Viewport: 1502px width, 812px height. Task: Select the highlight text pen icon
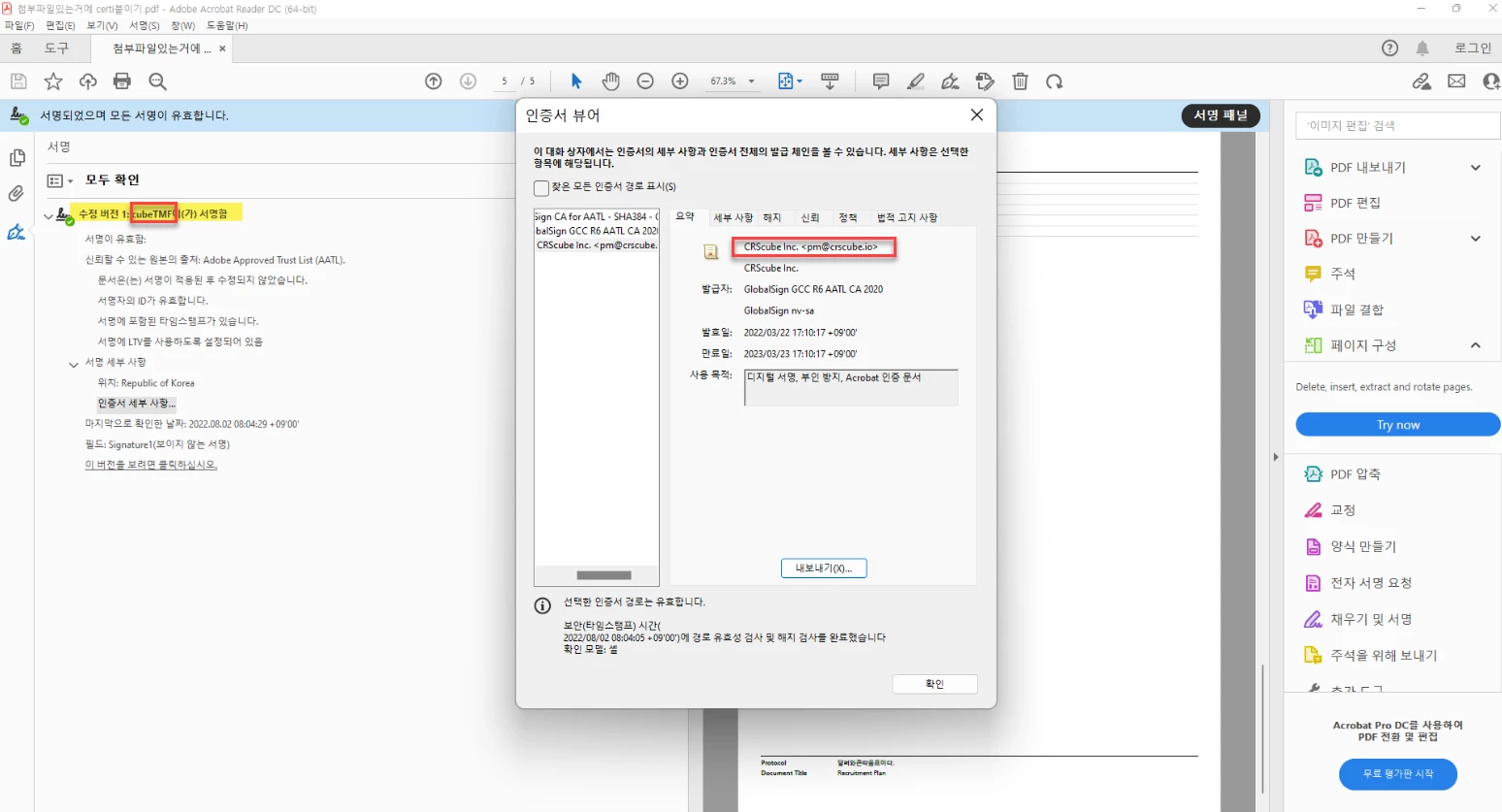tap(916, 81)
